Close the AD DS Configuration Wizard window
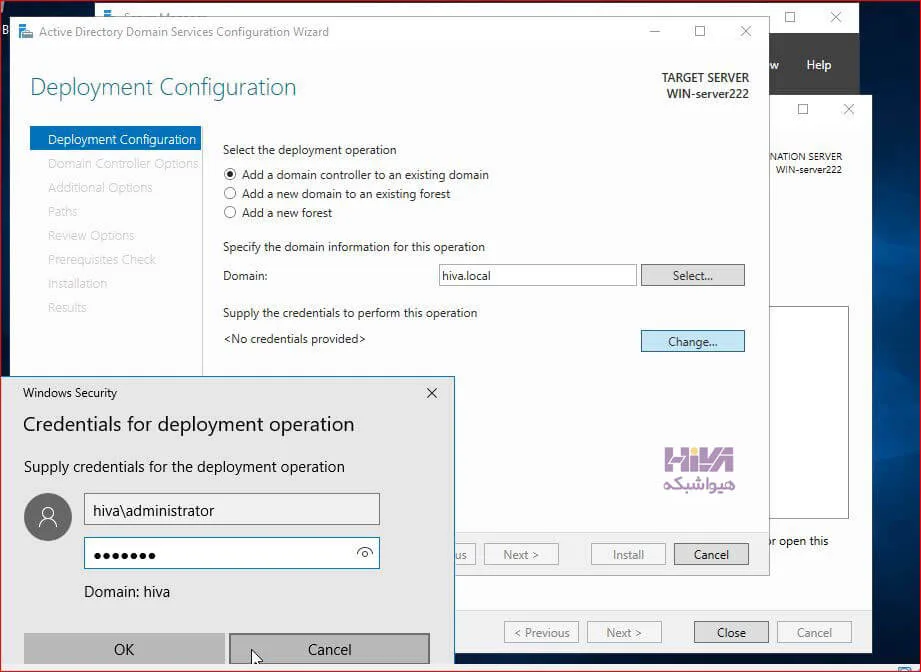Viewport: 921px width, 672px height. coord(745,31)
